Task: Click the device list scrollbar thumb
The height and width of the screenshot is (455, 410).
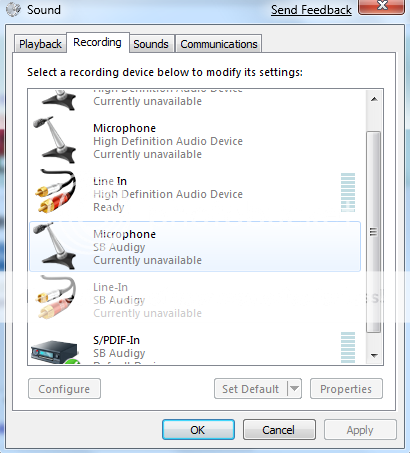Action: click(374, 232)
